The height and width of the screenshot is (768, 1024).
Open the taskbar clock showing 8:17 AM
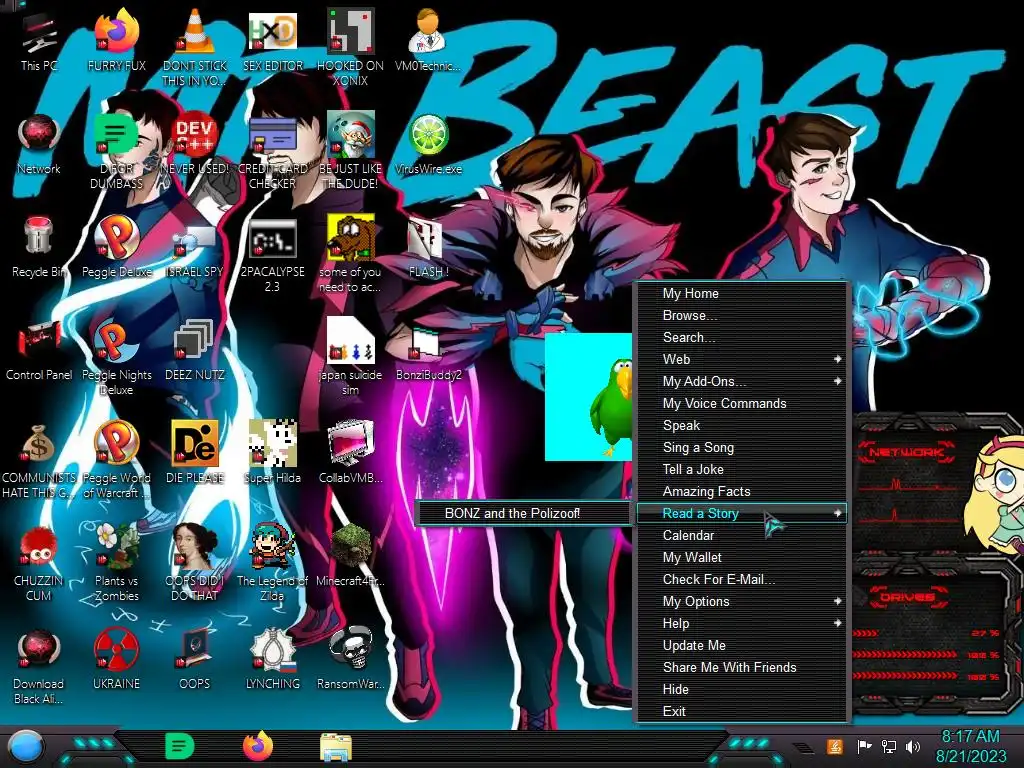tap(970, 746)
